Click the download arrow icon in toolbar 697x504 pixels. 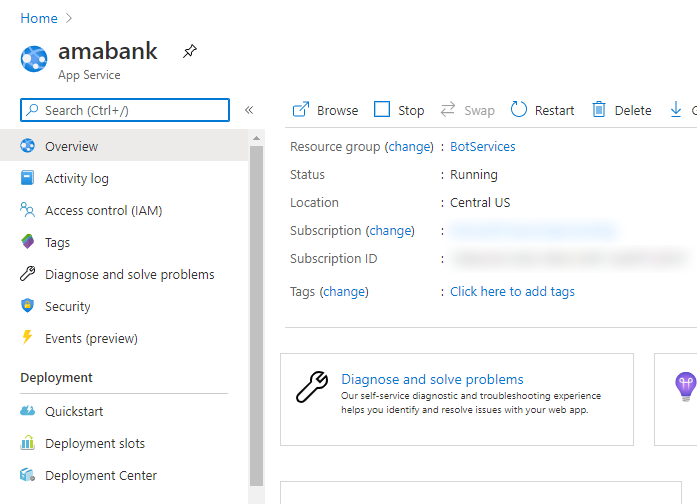[676, 110]
